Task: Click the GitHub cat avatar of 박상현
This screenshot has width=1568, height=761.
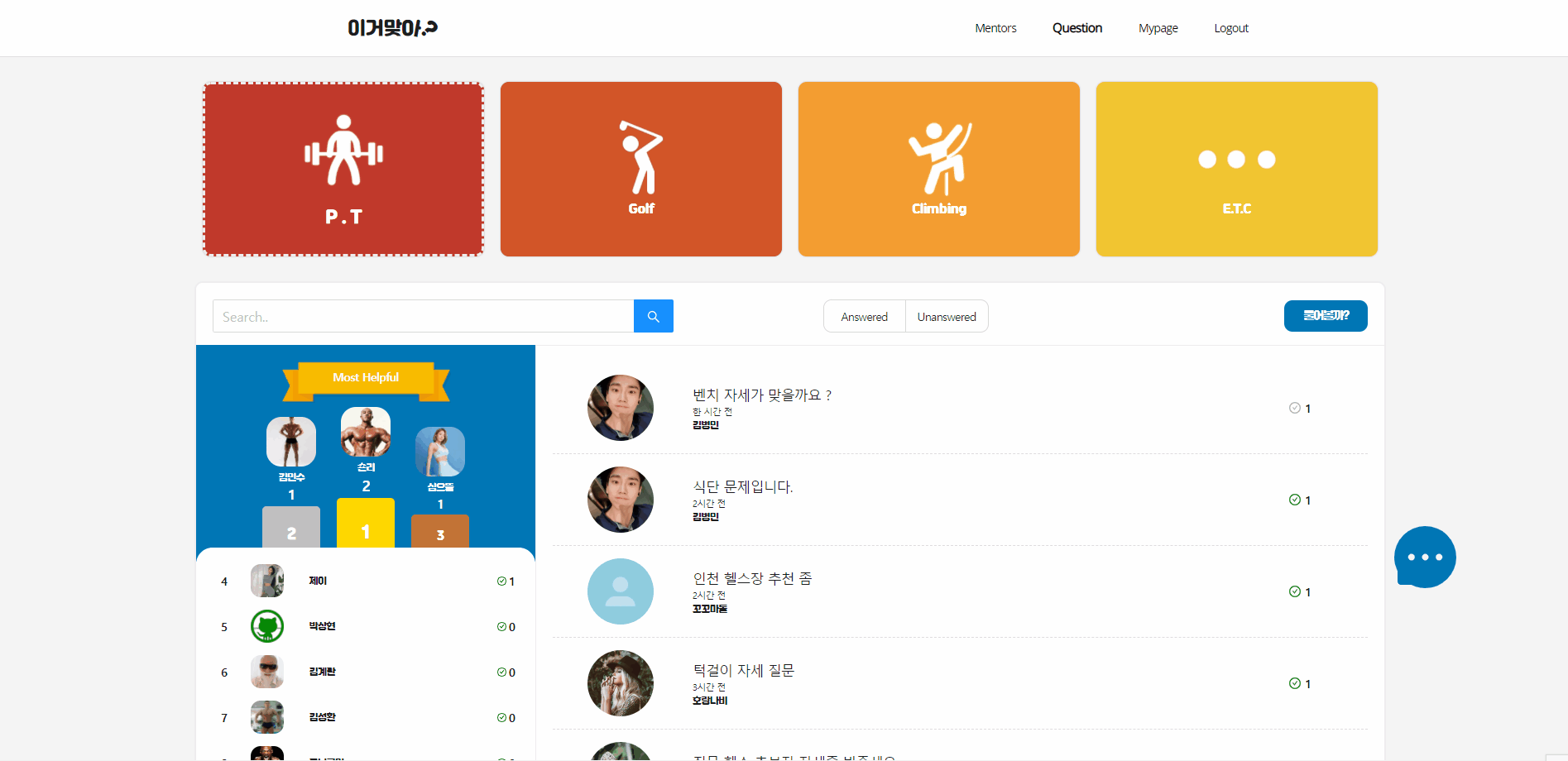Action: (267, 626)
